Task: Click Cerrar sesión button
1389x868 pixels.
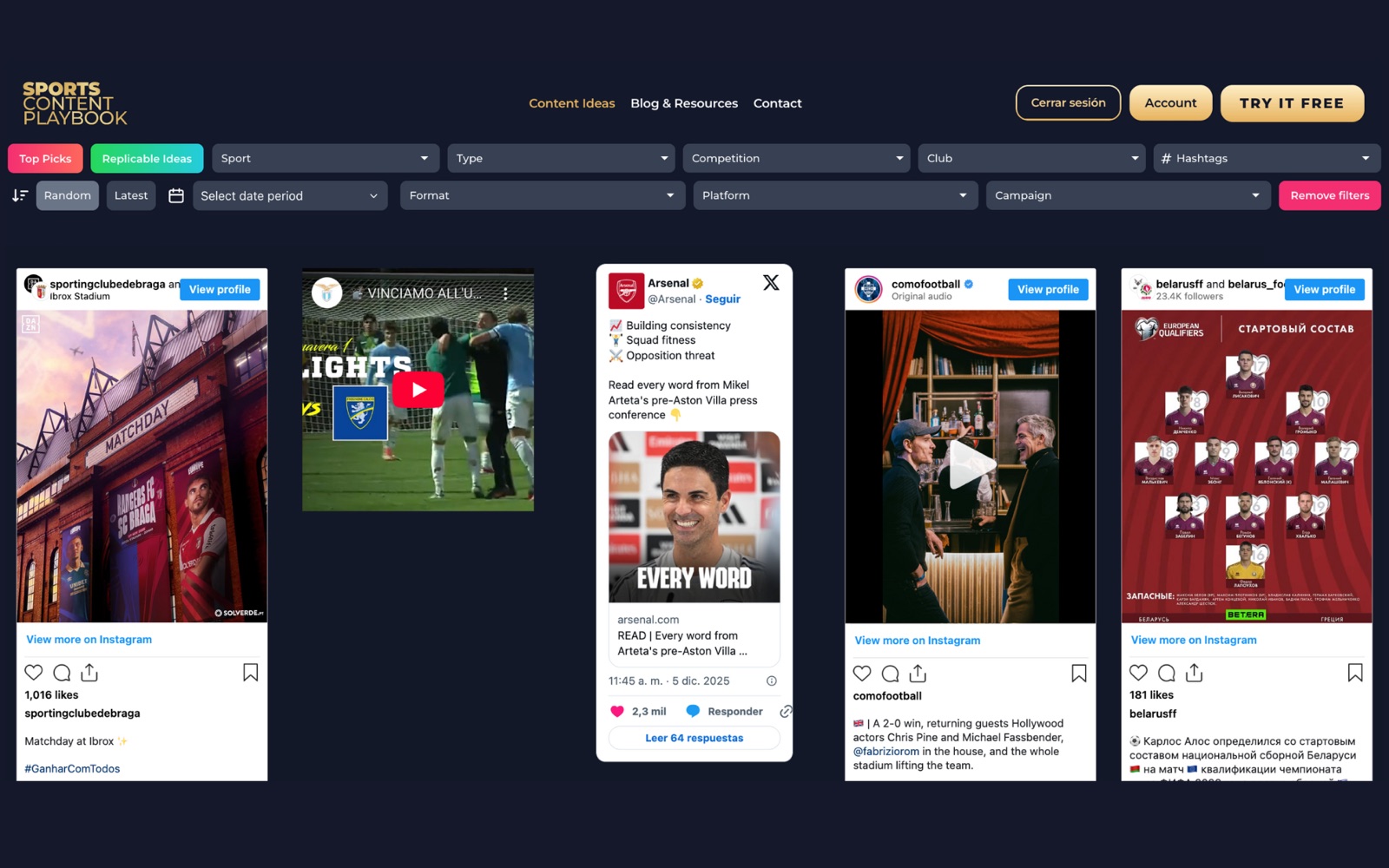Action: pos(1068,102)
